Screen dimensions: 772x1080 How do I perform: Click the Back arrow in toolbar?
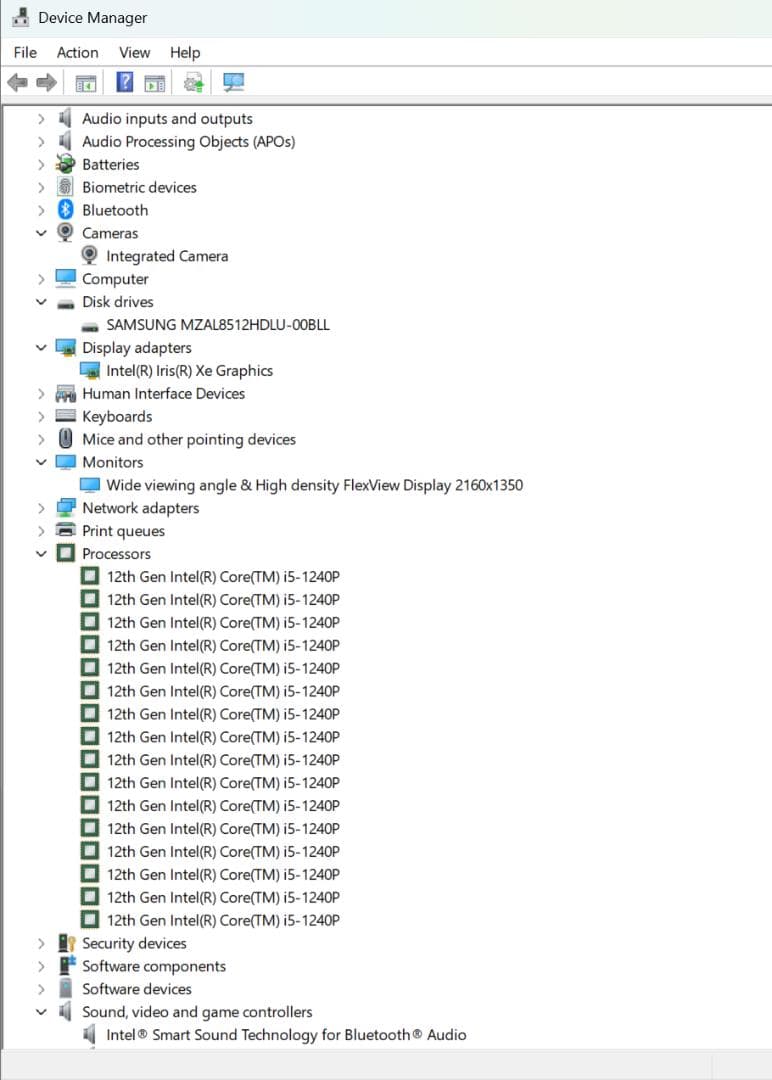[x=17, y=83]
